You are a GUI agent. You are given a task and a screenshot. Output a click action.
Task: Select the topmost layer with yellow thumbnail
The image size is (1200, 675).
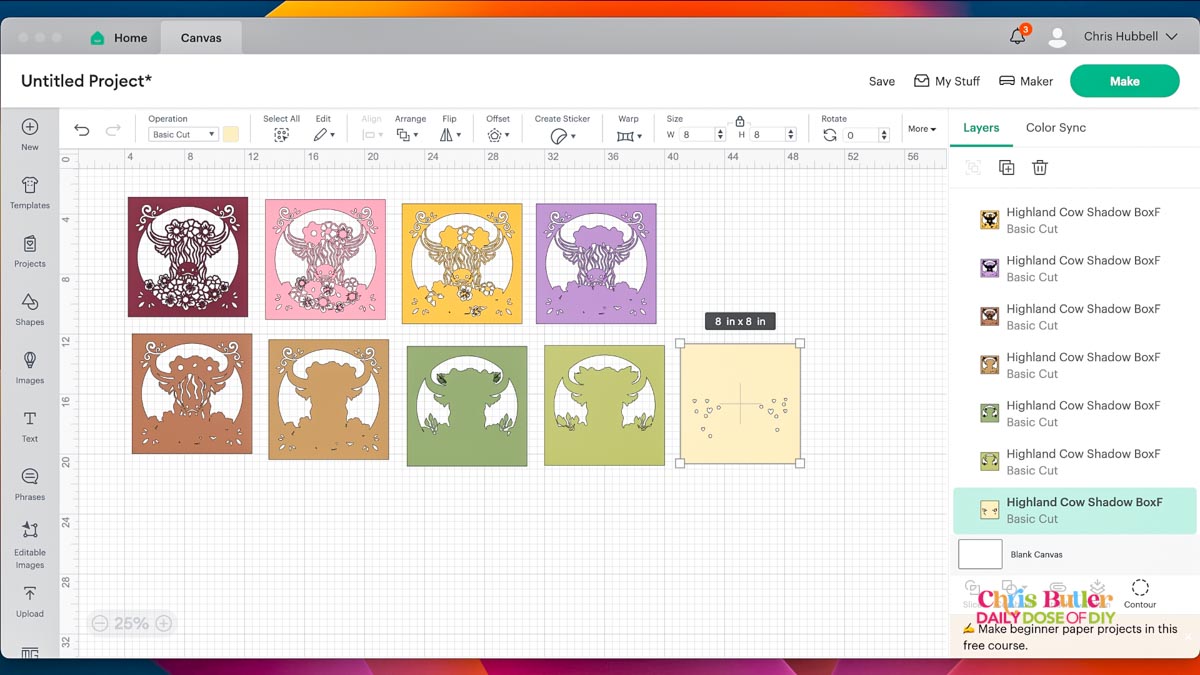tap(1073, 220)
